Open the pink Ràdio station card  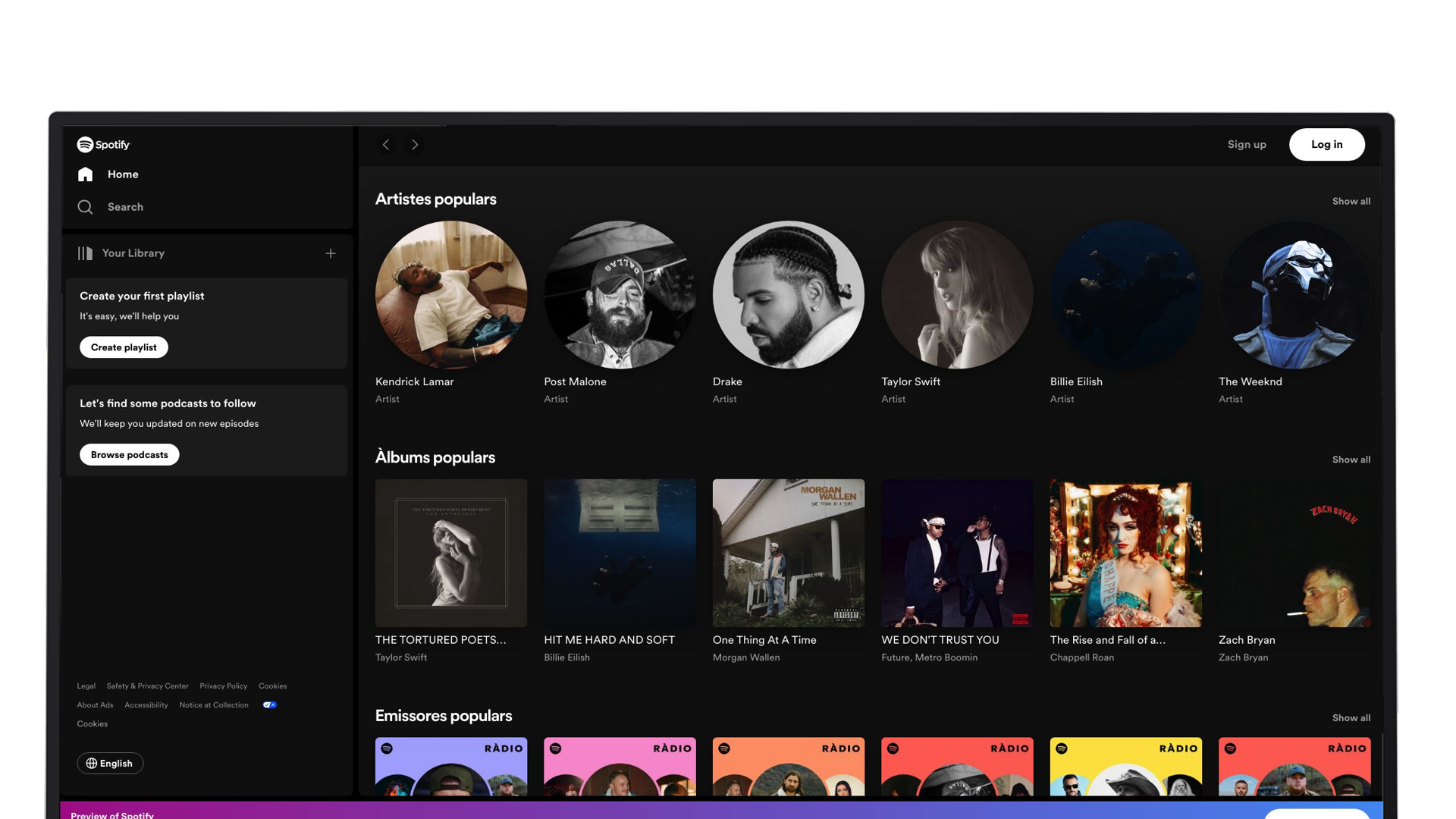(x=620, y=767)
